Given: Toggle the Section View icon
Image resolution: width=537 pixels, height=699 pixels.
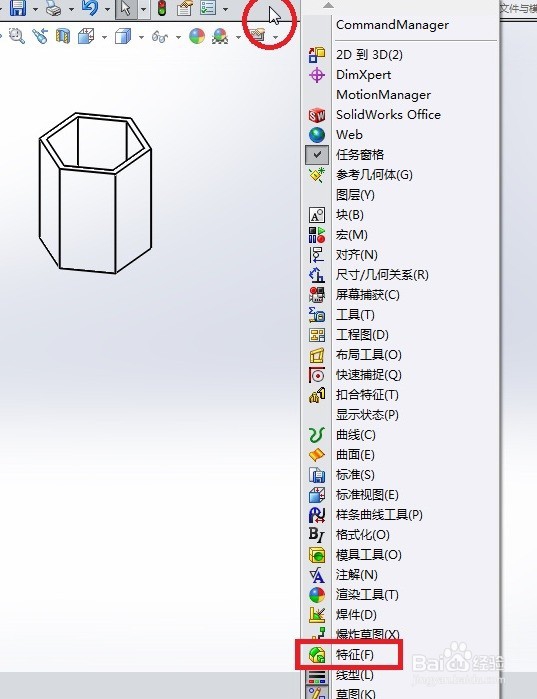Looking at the screenshot, I should click(x=63, y=36).
